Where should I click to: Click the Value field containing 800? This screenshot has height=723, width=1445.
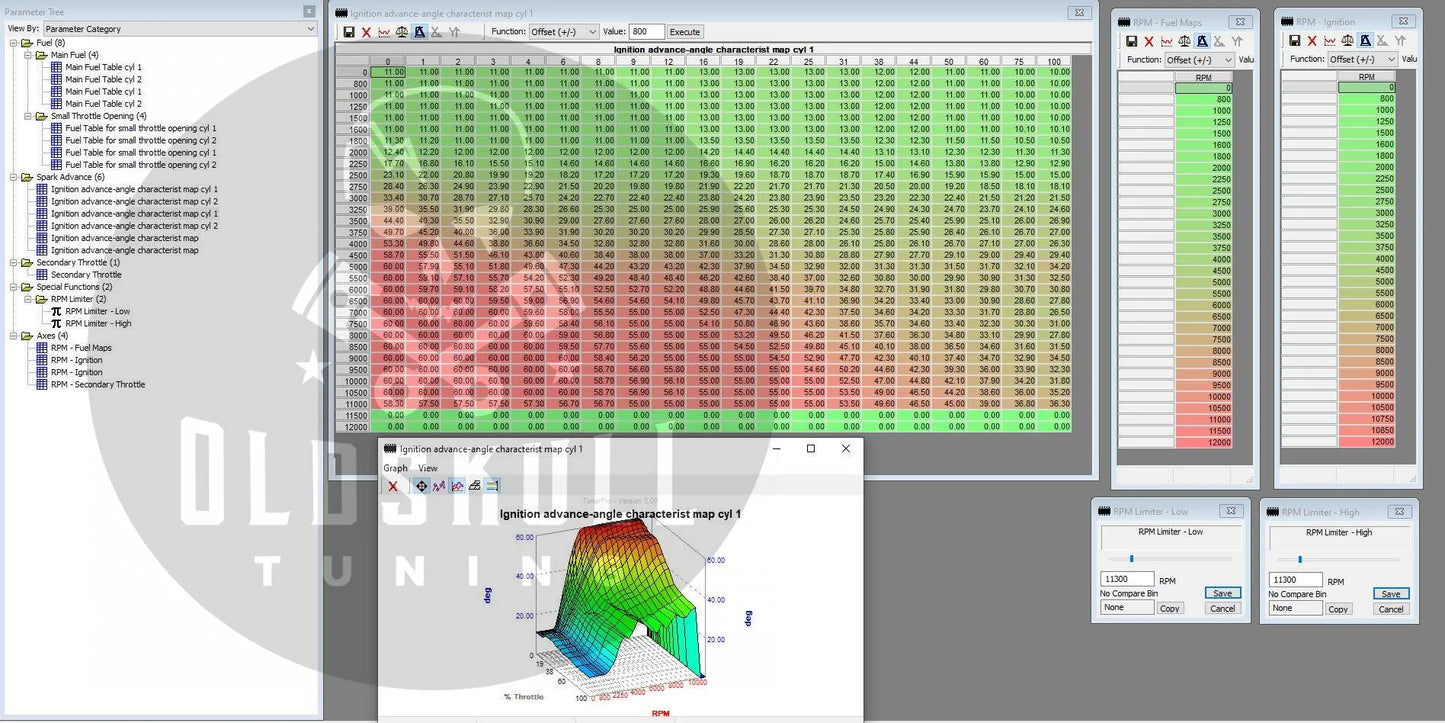[646, 32]
